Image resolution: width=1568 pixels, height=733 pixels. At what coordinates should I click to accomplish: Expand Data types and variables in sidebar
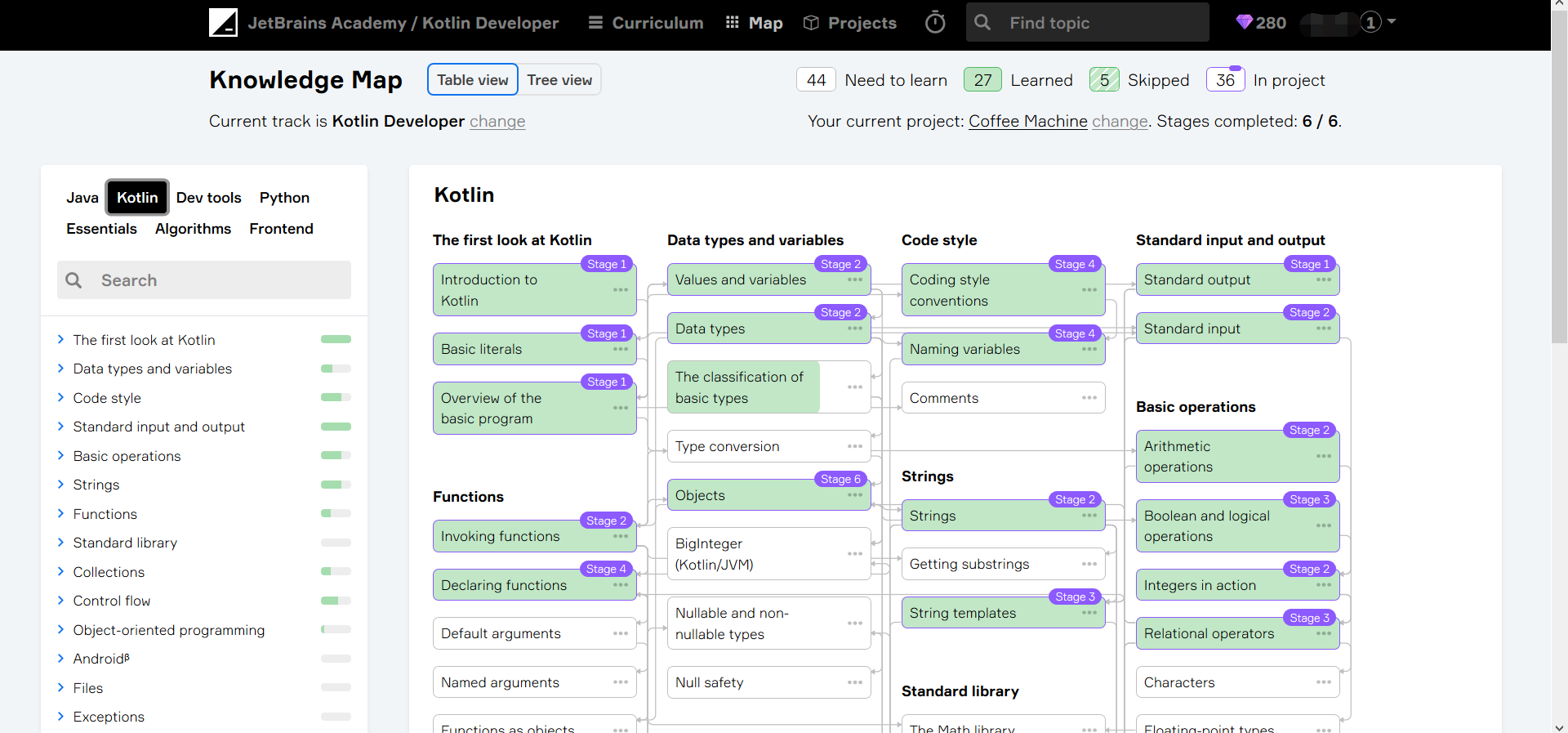(60, 369)
